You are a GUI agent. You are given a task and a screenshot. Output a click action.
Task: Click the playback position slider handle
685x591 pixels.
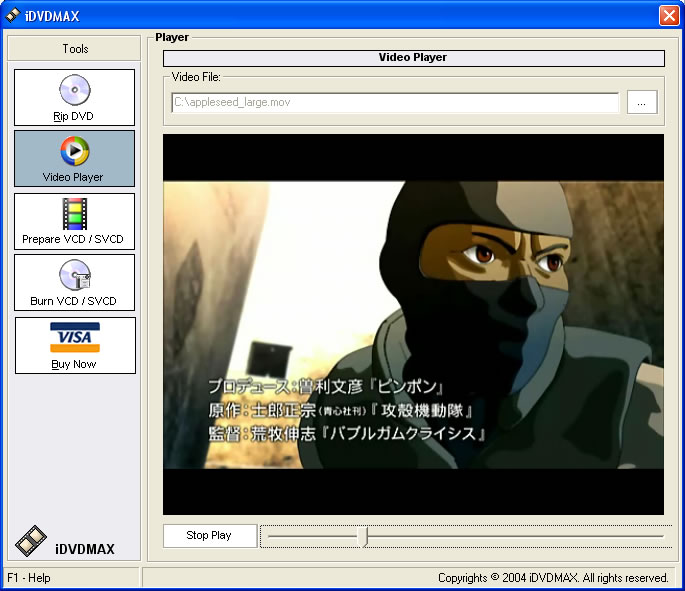point(365,536)
